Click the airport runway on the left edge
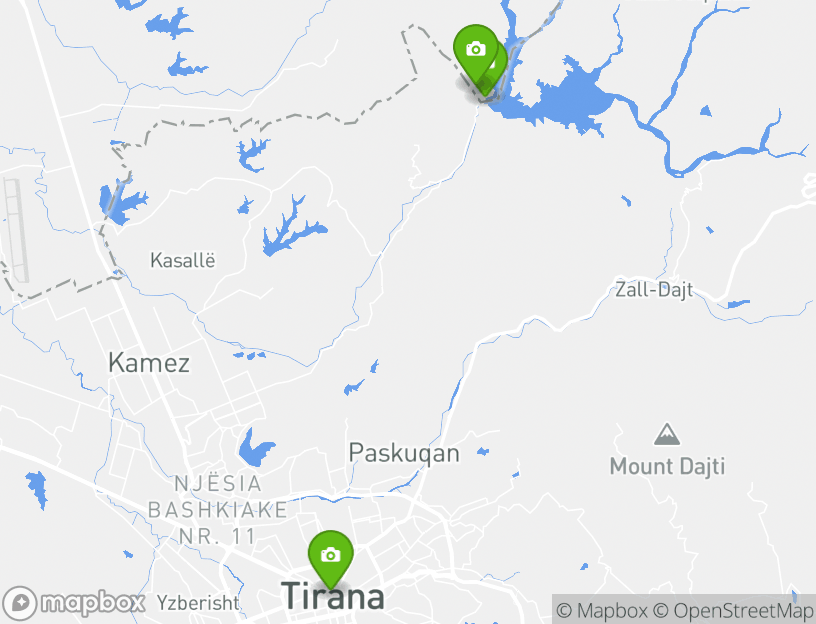The image size is (816, 624). [x=16, y=230]
